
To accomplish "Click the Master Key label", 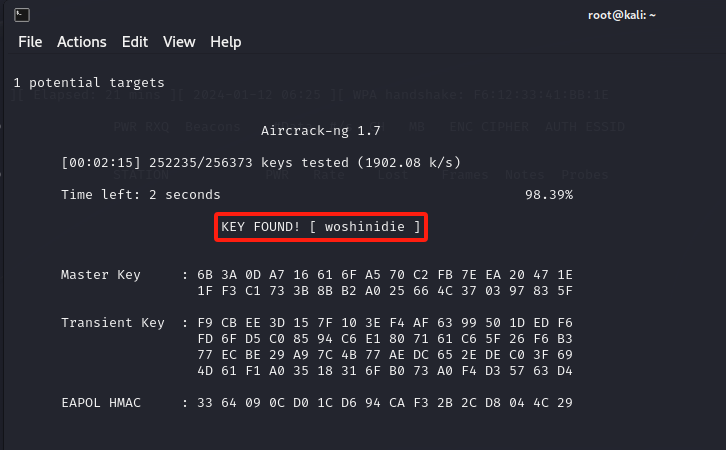I will click(x=101, y=274).
